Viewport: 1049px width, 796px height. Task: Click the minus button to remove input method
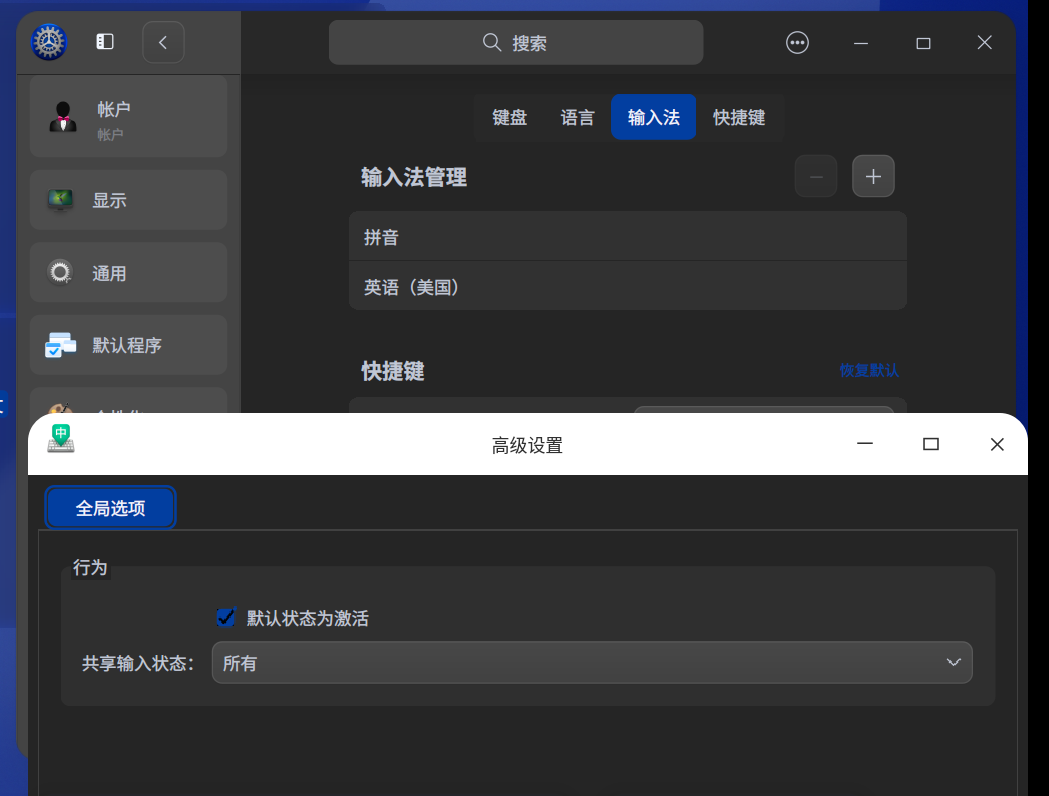tap(816, 176)
